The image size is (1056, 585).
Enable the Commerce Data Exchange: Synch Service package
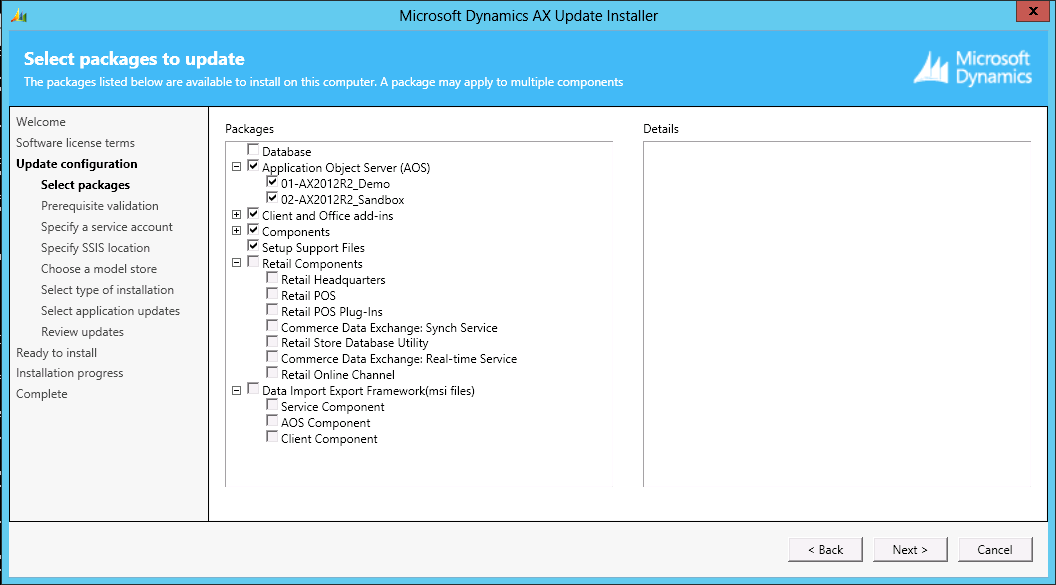pyautogui.click(x=270, y=326)
